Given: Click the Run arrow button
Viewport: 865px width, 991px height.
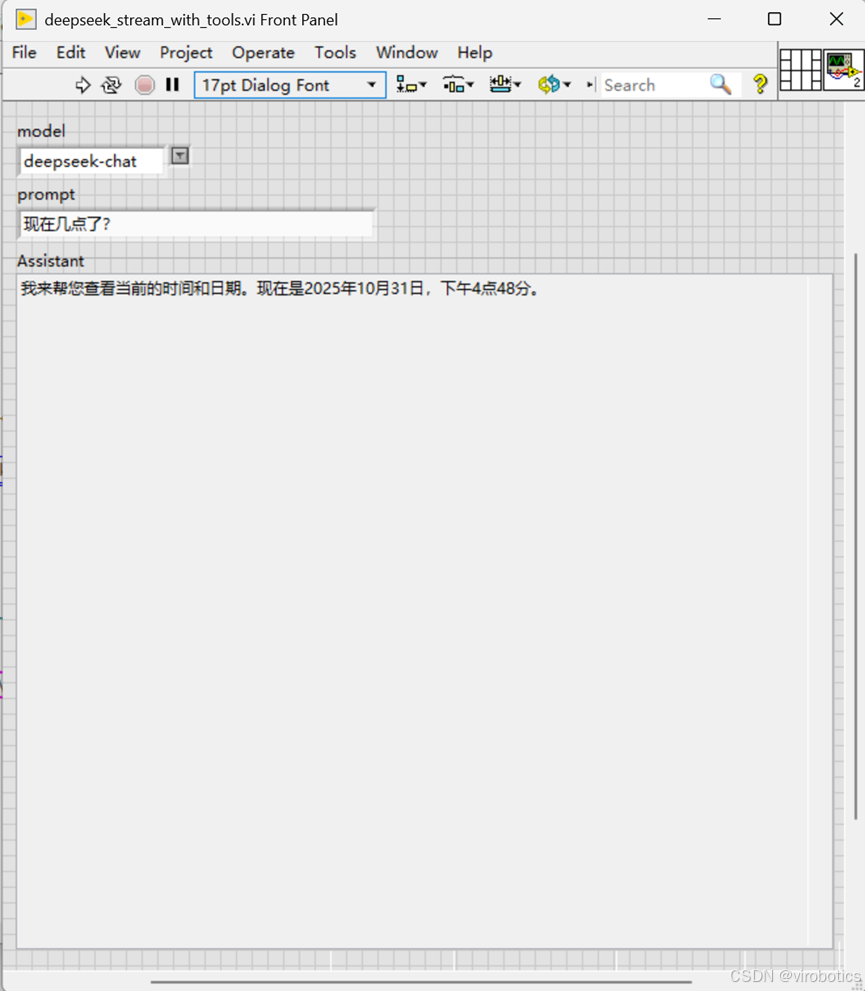Looking at the screenshot, I should tap(83, 85).
